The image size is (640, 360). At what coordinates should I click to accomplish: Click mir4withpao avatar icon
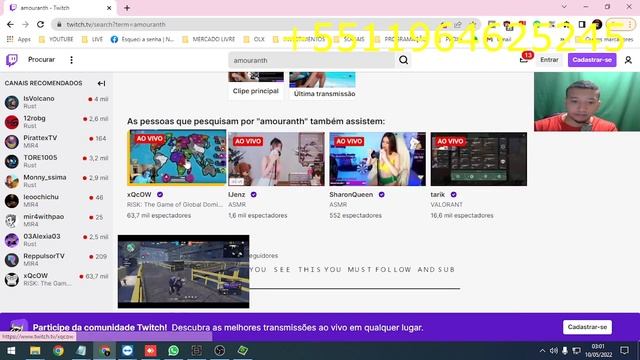[x=12, y=220]
